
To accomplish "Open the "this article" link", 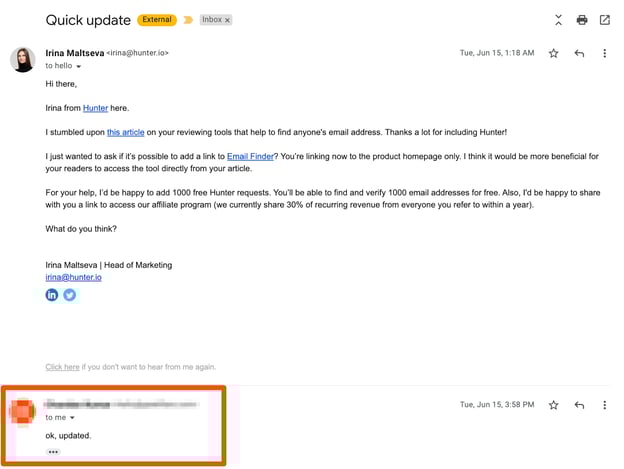I will 126,132.
